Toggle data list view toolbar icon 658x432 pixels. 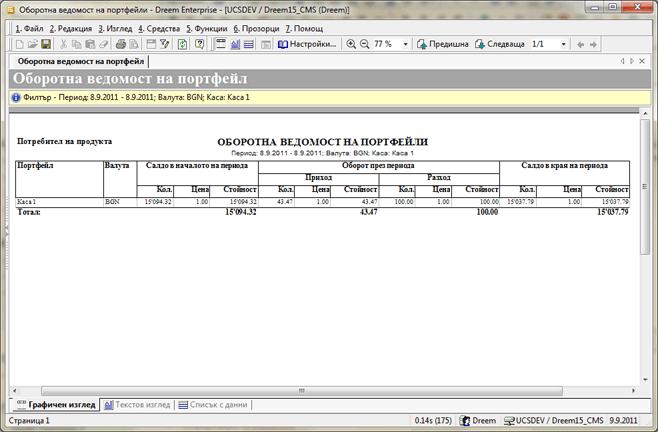(x=248, y=44)
